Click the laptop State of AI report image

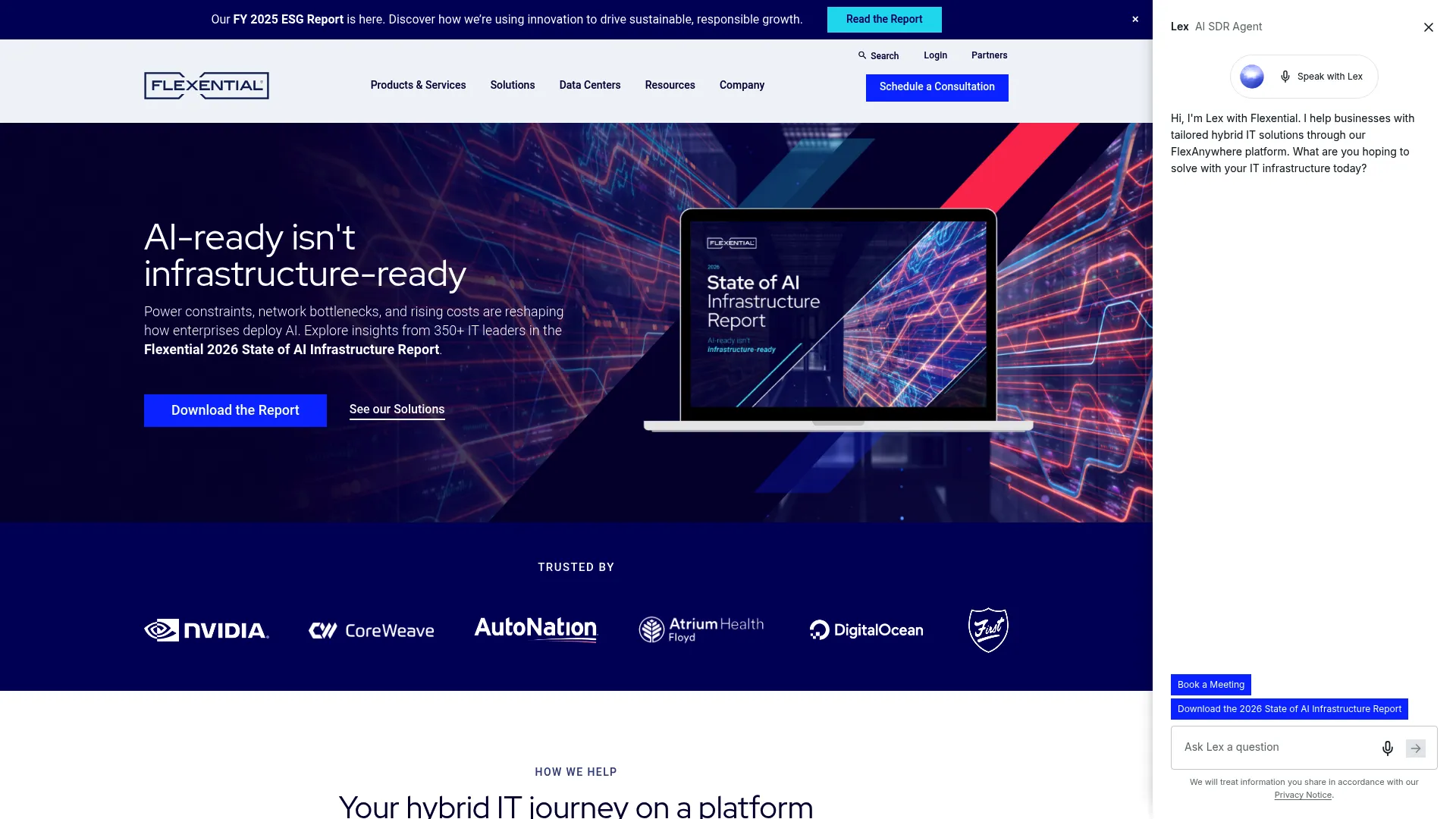point(838,319)
